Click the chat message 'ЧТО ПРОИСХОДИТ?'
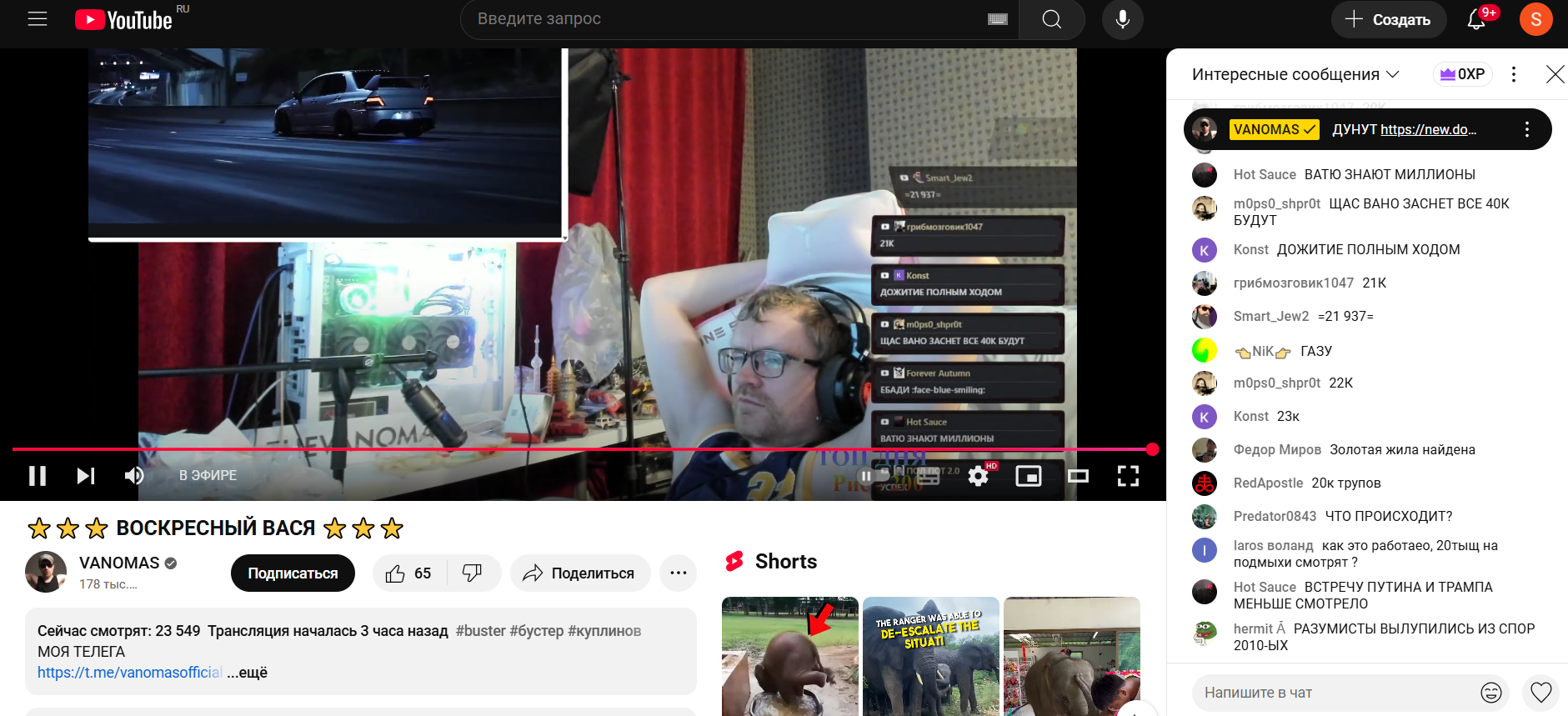This screenshot has height=716, width=1568. 1389,517
